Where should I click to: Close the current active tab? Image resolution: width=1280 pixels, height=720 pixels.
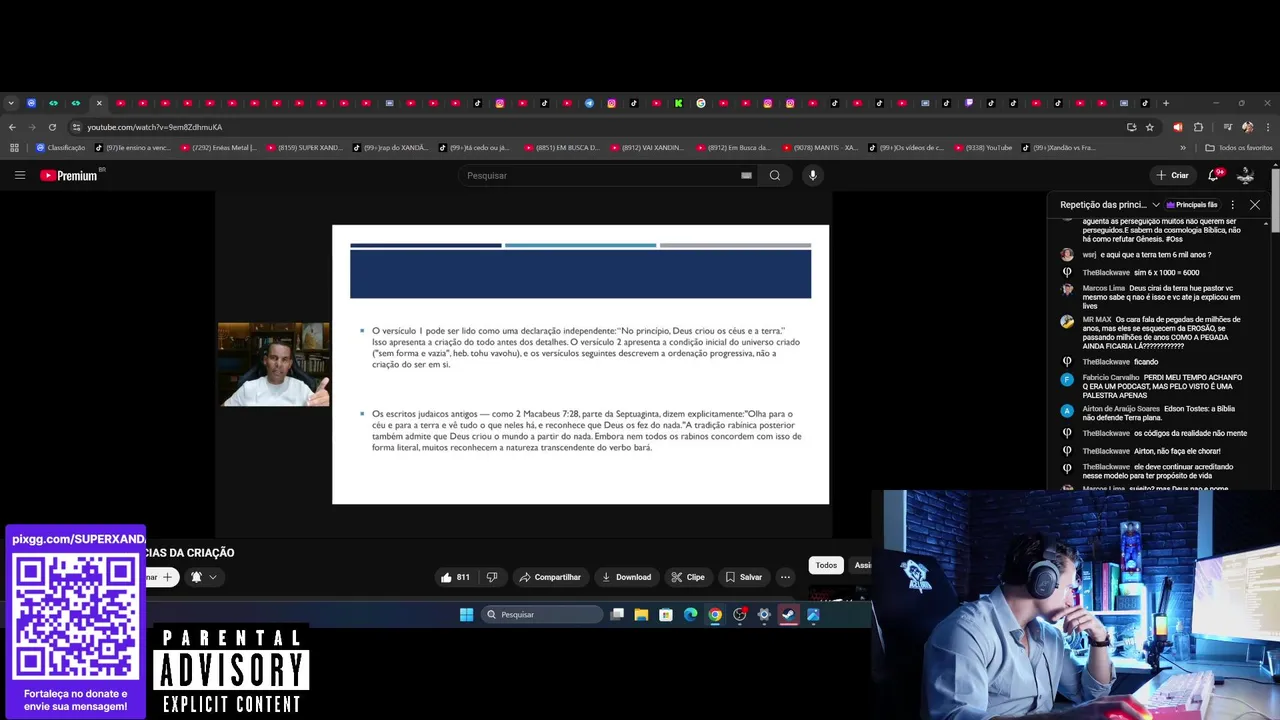coord(99,103)
